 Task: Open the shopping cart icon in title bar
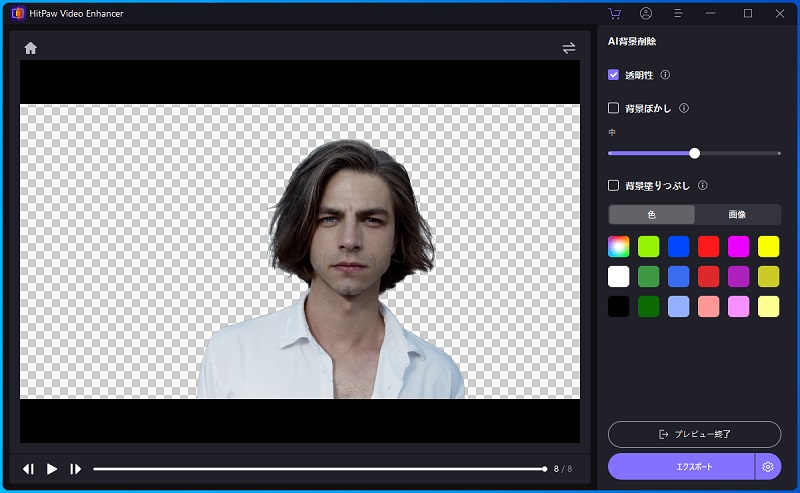pyautogui.click(x=614, y=14)
